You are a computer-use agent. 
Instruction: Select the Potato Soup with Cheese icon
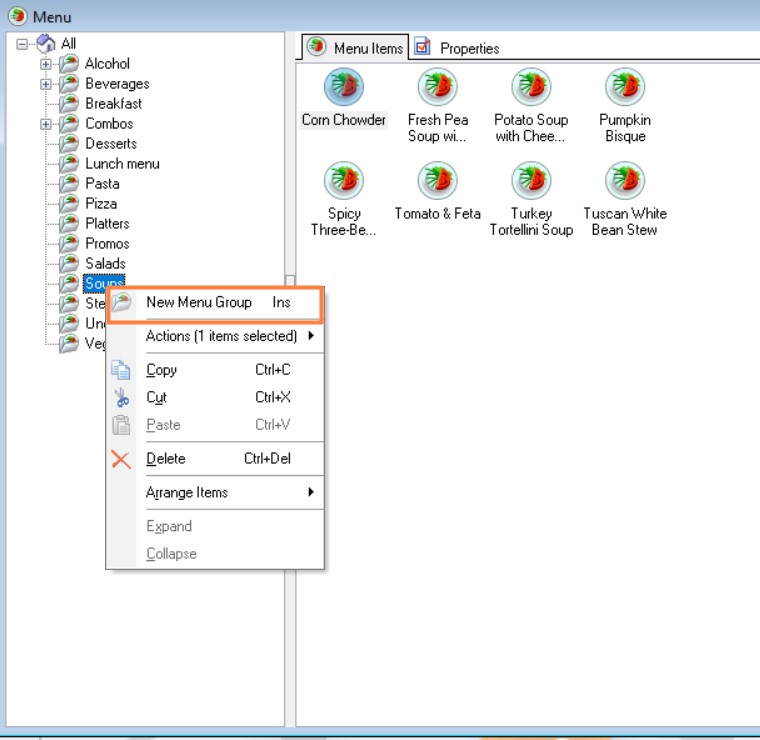pyautogui.click(x=531, y=87)
